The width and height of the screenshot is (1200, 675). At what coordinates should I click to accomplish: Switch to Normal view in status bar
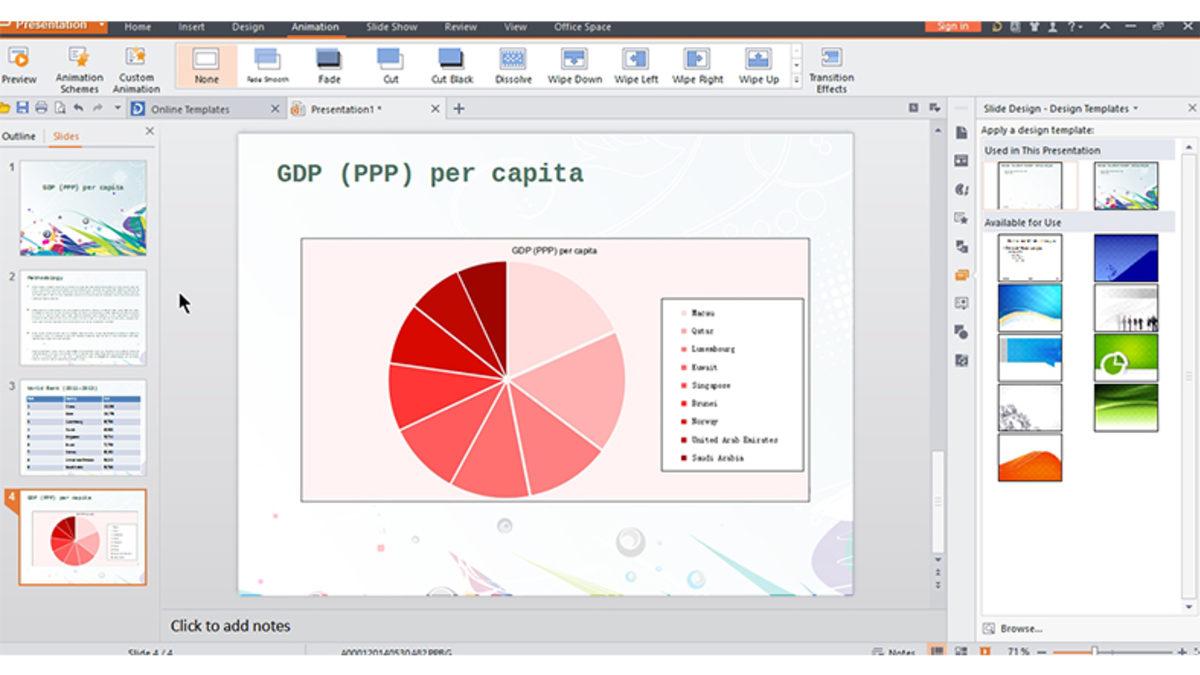(936, 652)
